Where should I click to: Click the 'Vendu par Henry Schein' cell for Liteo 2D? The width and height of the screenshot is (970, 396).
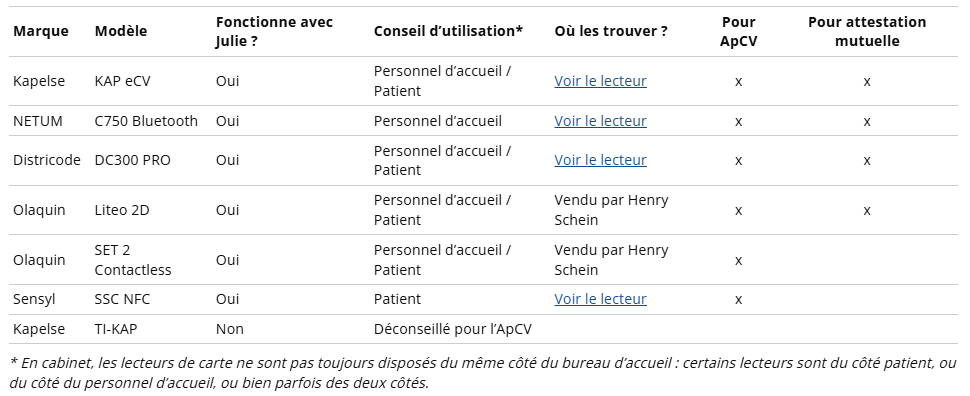coord(611,210)
